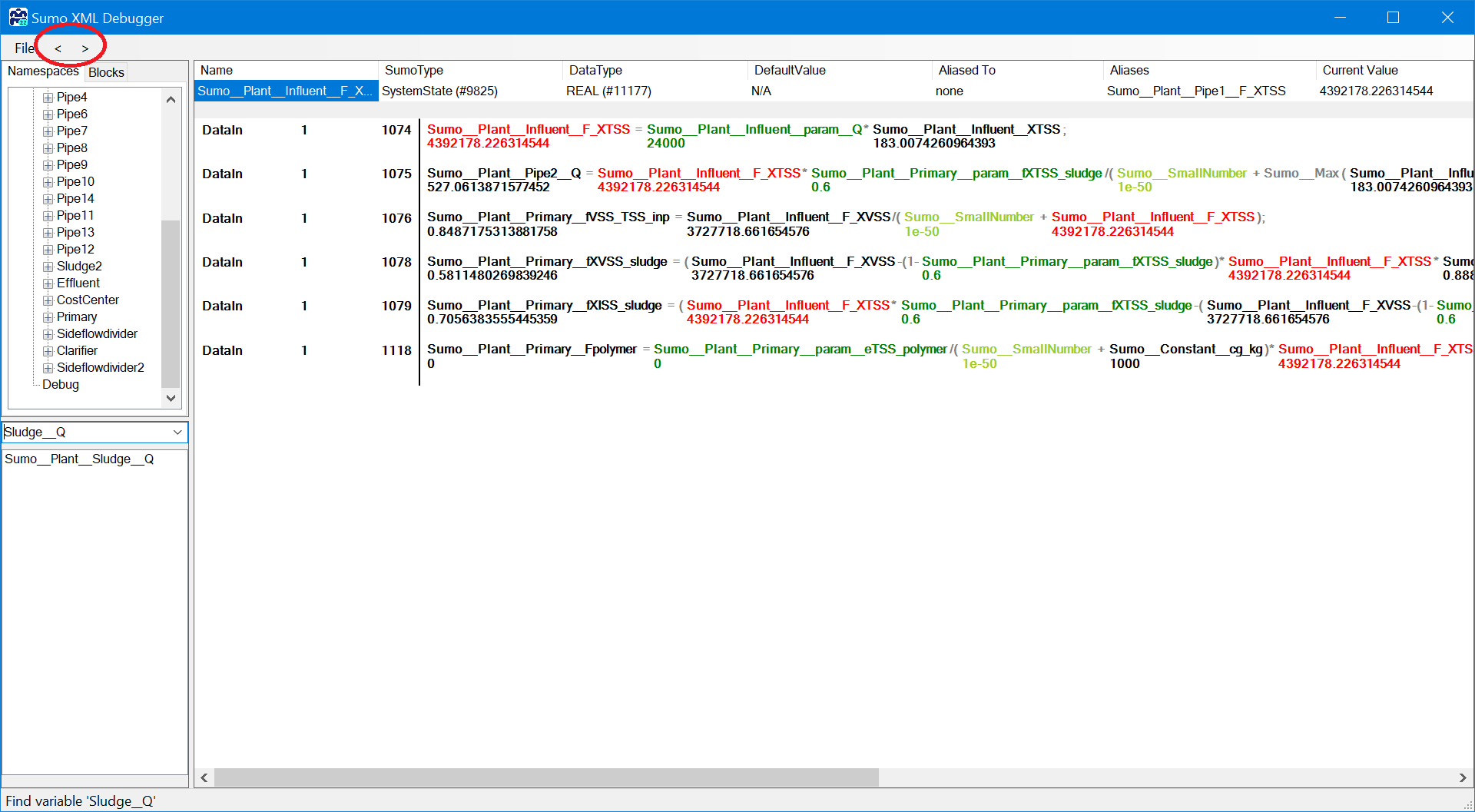Select the Primary namespace item
Viewport: 1475px width, 812px height.
[77, 317]
